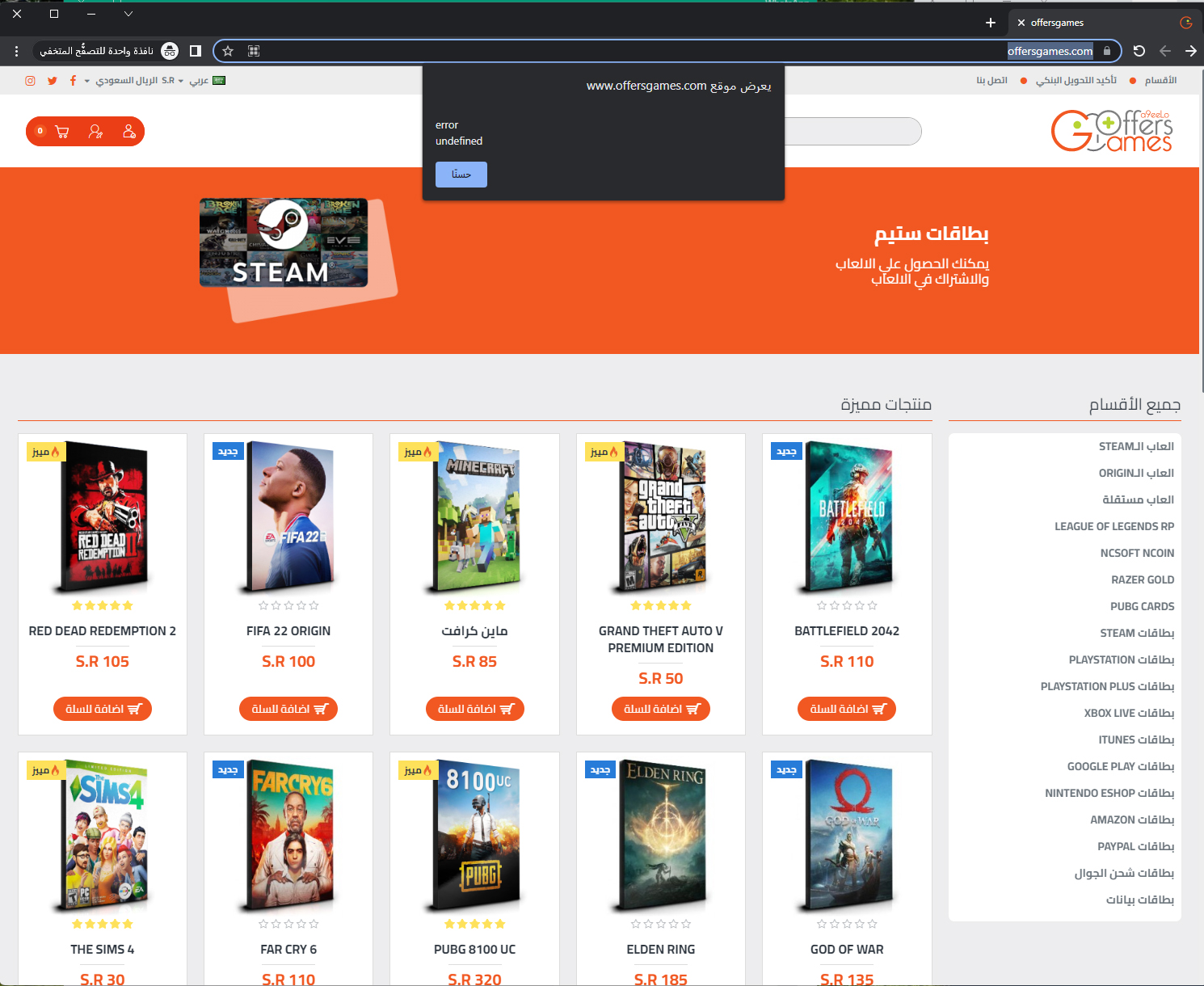Image resolution: width=1204 pixels, height=986 pixels.
Task: Open the FIFA 22 cover image
Action: (x=288, y=516)
